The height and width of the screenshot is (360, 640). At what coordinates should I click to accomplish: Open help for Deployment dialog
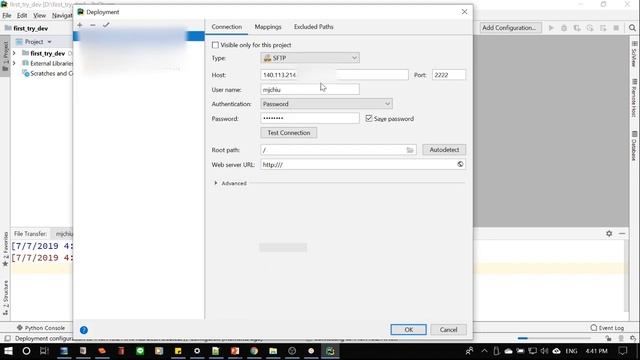[84, 330]
